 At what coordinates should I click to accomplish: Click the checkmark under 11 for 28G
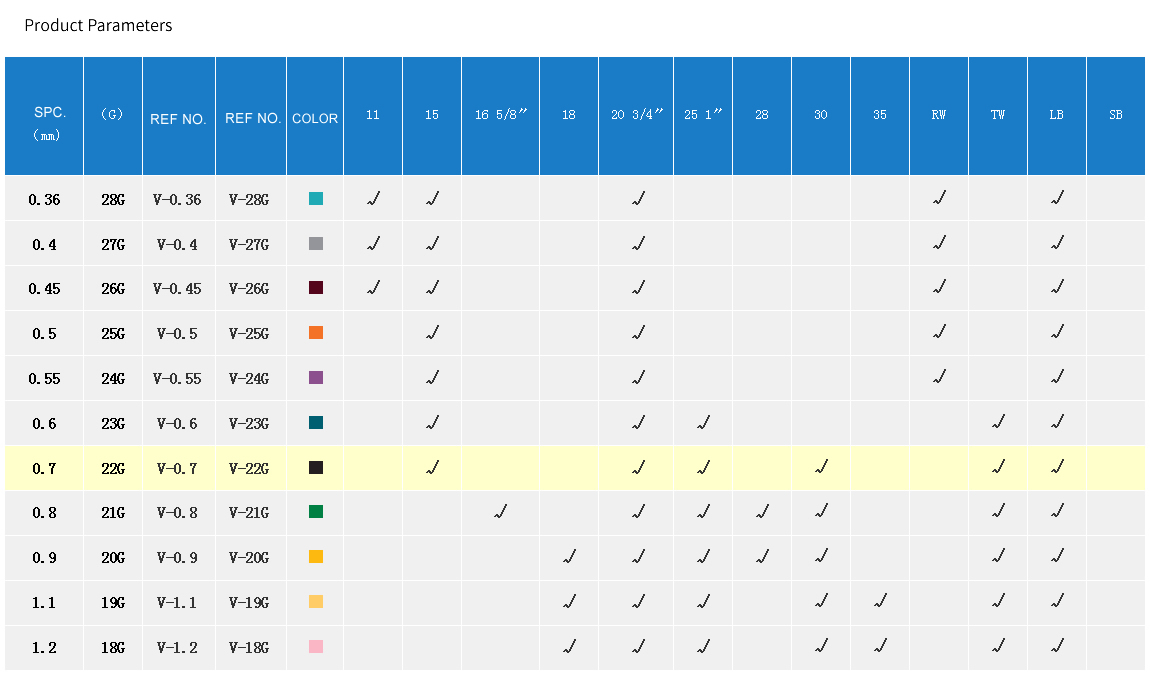point(373,199)
